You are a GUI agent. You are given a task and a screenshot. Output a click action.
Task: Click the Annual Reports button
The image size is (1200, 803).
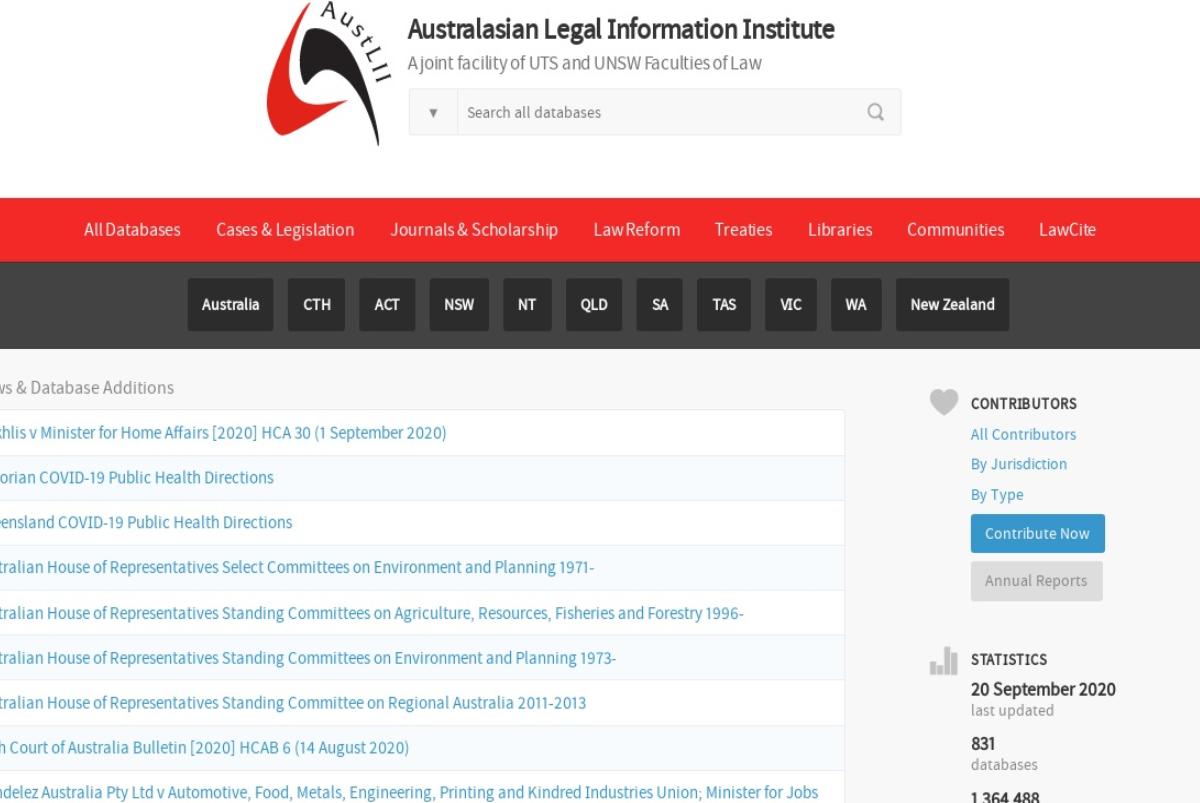[x=1036, y=581]
